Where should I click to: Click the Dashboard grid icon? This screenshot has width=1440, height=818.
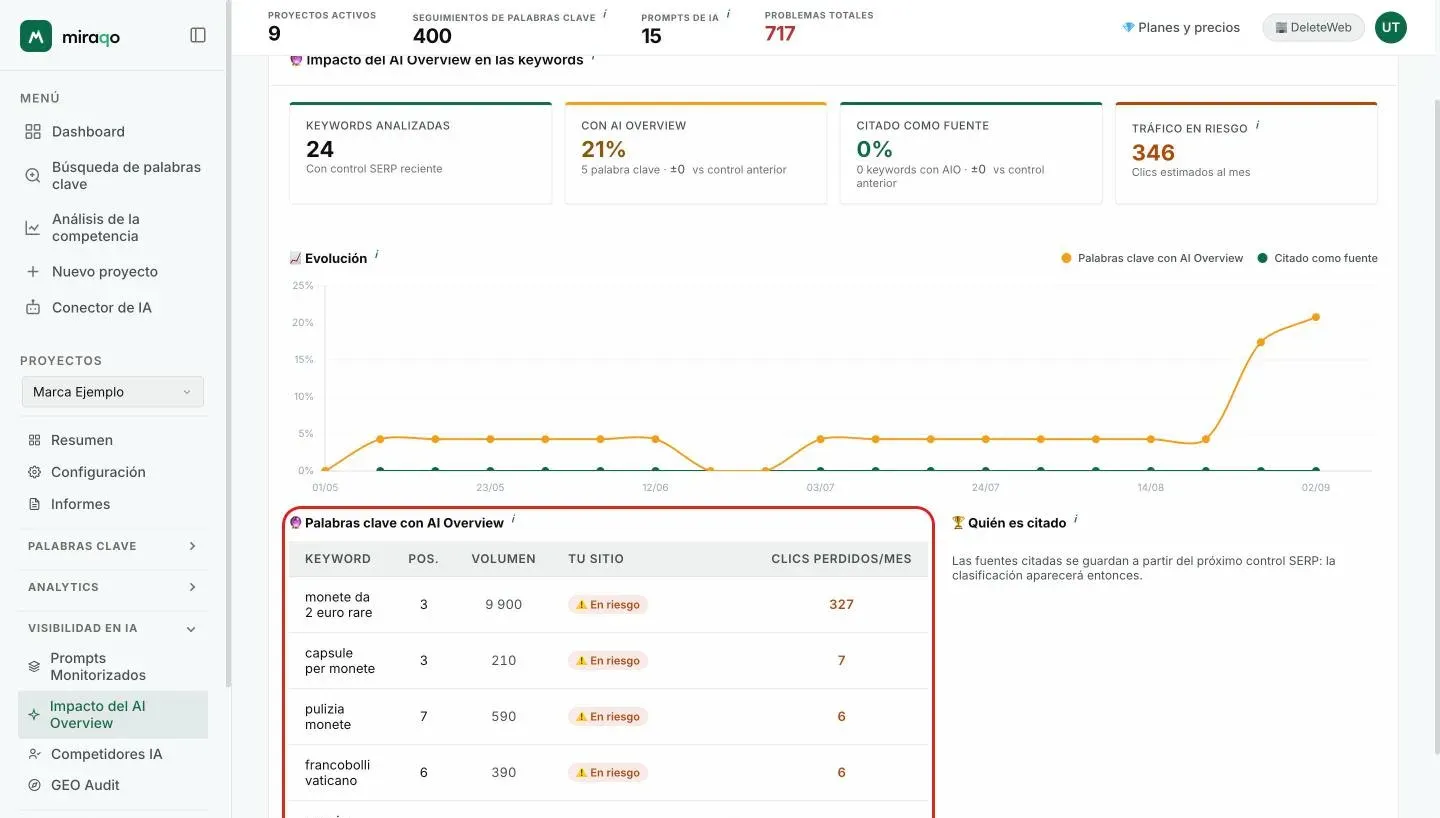[33, 132]
